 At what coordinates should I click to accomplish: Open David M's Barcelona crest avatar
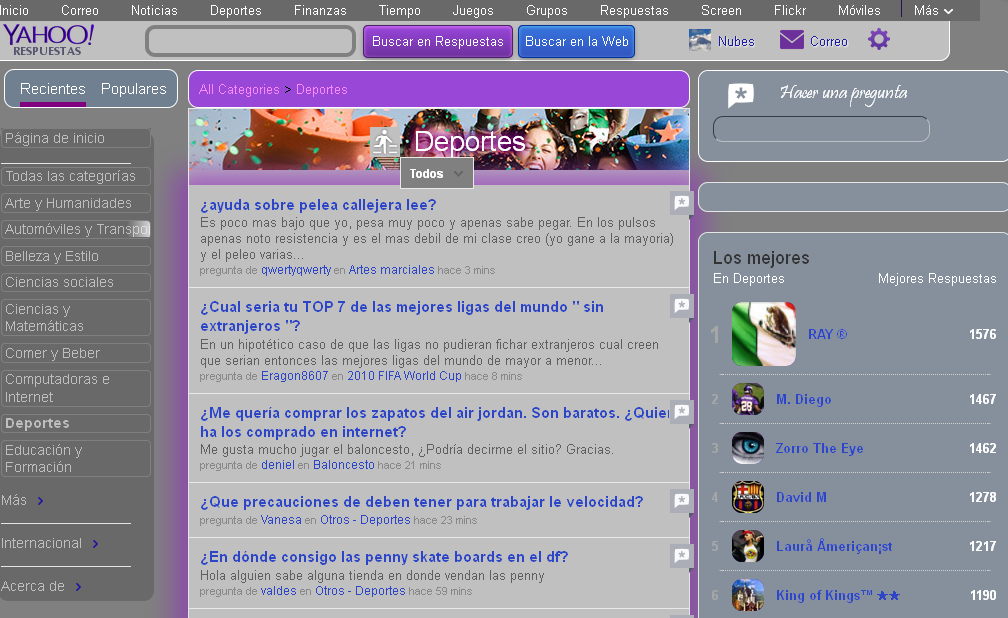748,497
